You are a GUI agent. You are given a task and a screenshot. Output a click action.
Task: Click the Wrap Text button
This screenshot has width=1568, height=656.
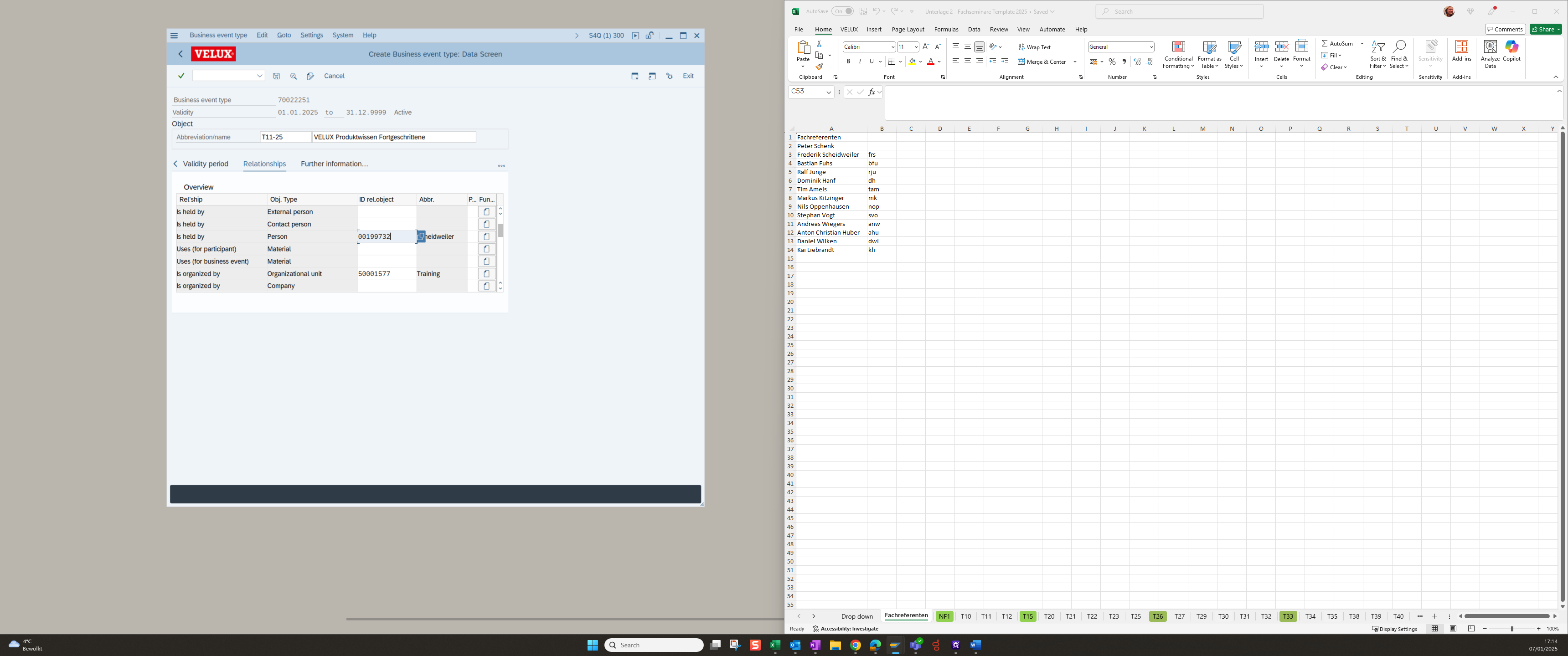click(x=1034, y=47)
